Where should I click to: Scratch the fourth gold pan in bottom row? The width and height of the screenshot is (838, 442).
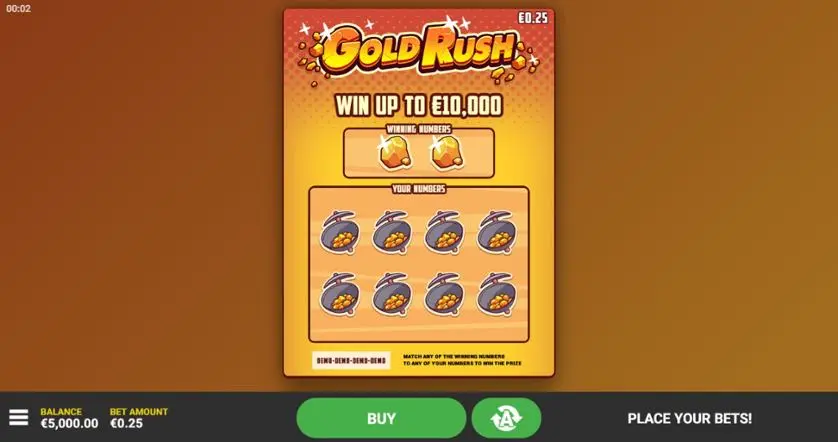[x=497, y=294]
